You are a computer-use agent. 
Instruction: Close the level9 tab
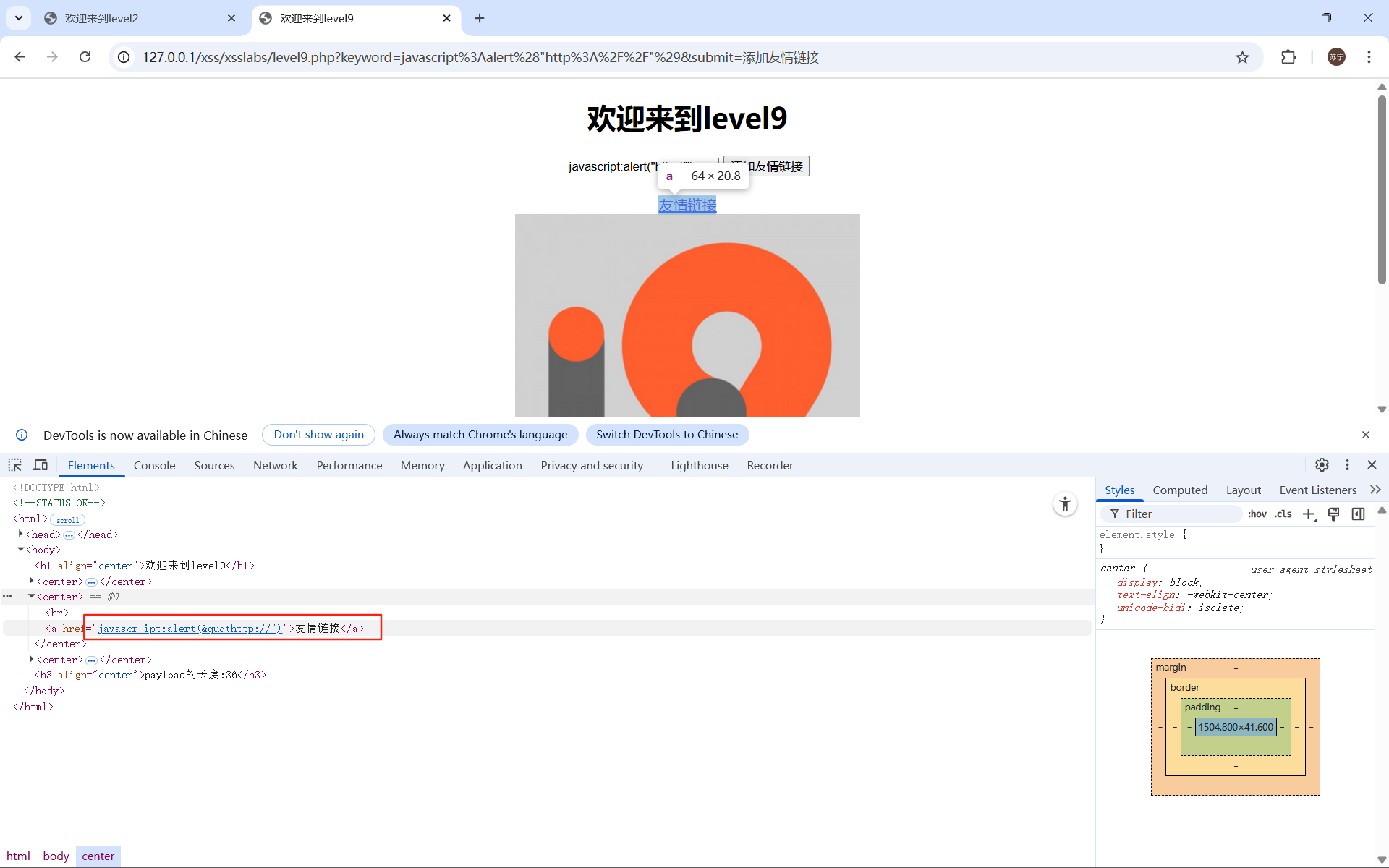(x=446, y=18)
